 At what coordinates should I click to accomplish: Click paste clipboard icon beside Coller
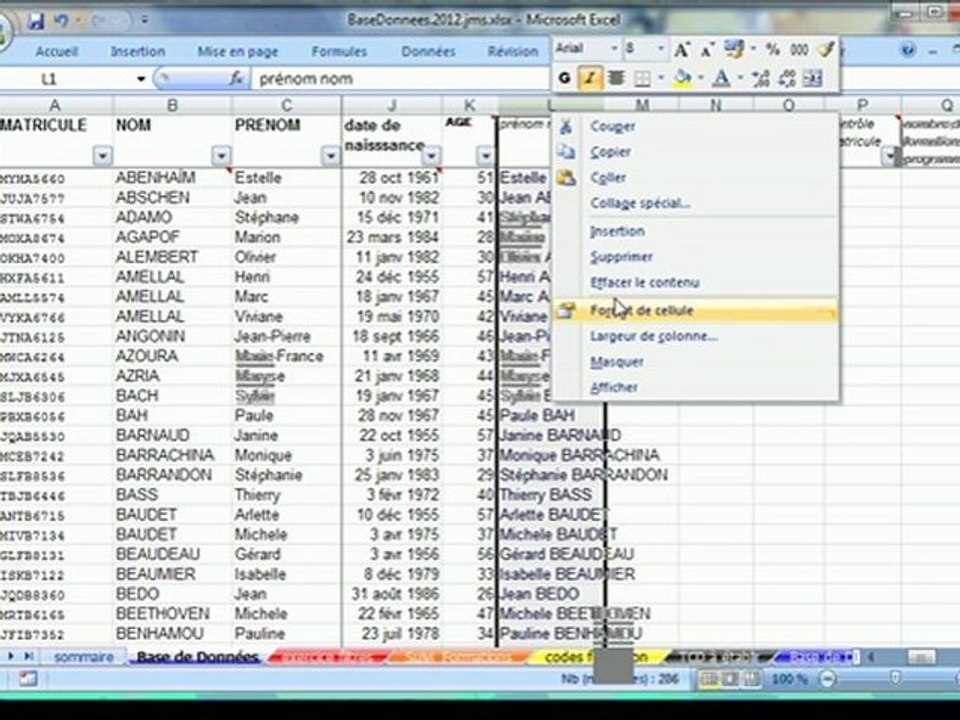coord(566,178)
